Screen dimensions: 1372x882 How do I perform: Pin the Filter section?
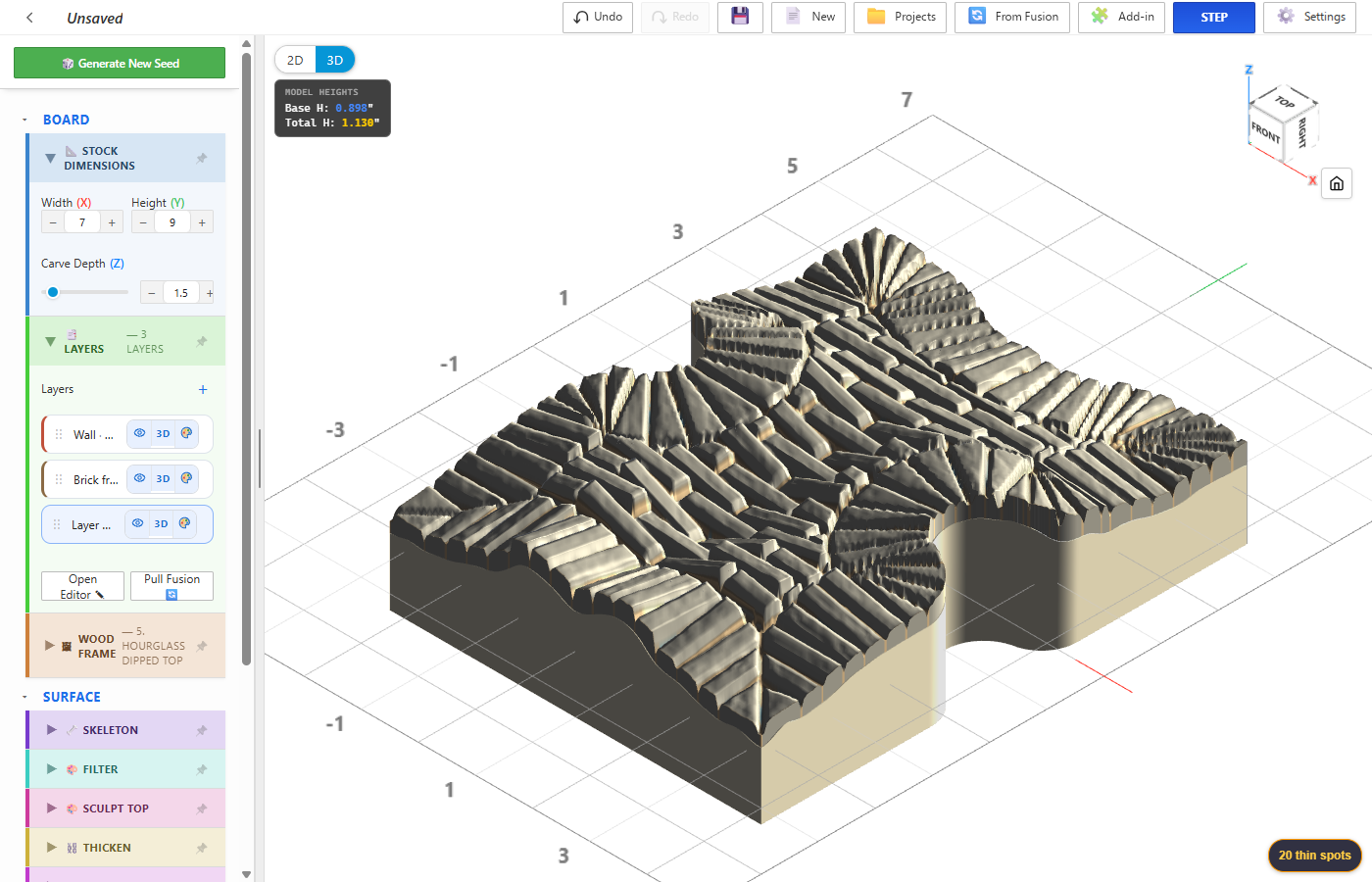click(x=202, y=769)
